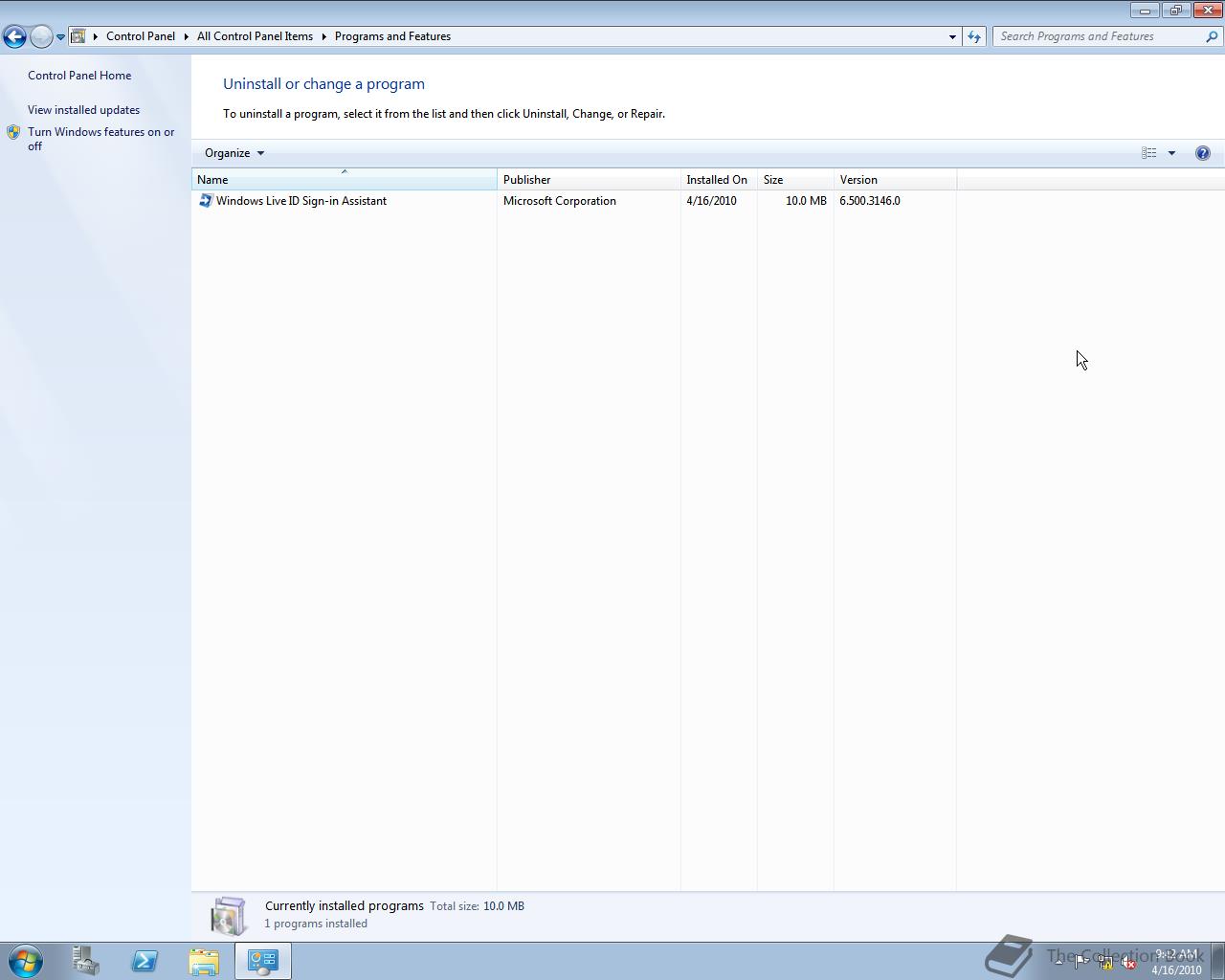Click the 4/16/2010 installed date cell
The width and height of the screenshot is (1225, 980).
click(711, 201)
